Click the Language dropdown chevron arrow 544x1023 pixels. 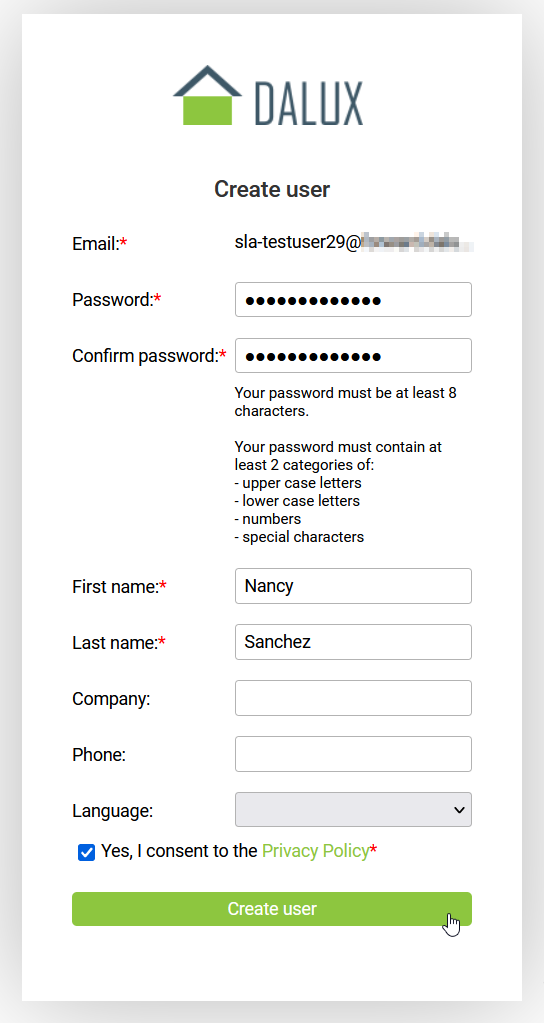click(x=459, y=810)
